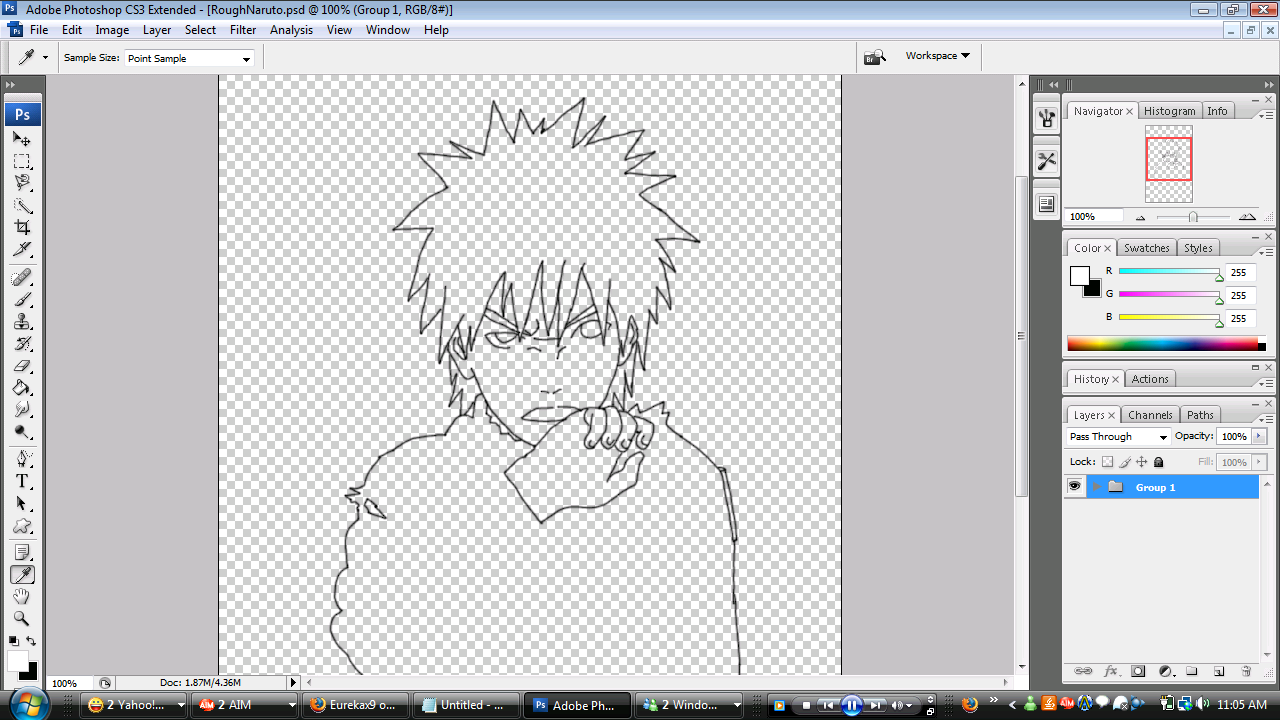The height and width of the screenshot is (720, 1280).
Task: Toggle visibility of Group 1 layer
Action: [1075, 487]
